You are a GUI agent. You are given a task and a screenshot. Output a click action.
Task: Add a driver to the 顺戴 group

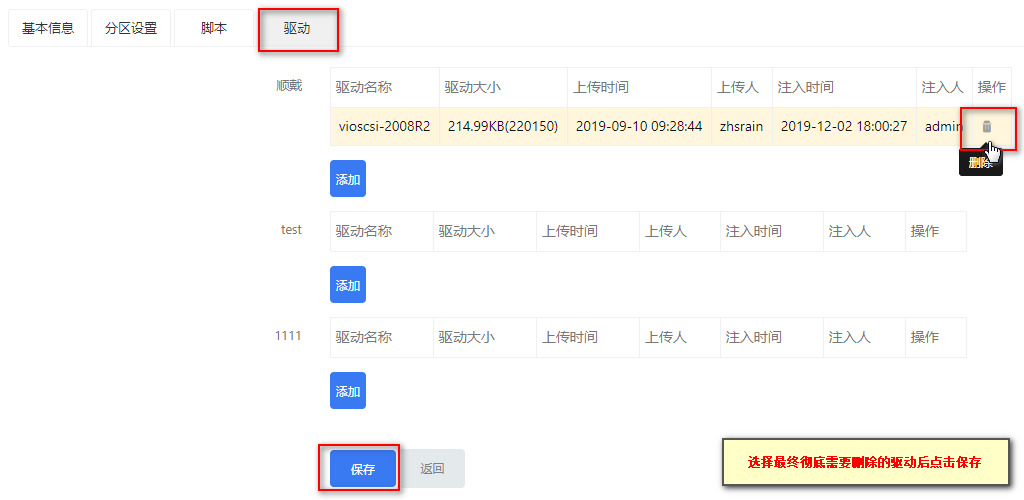tap(347, 179)
